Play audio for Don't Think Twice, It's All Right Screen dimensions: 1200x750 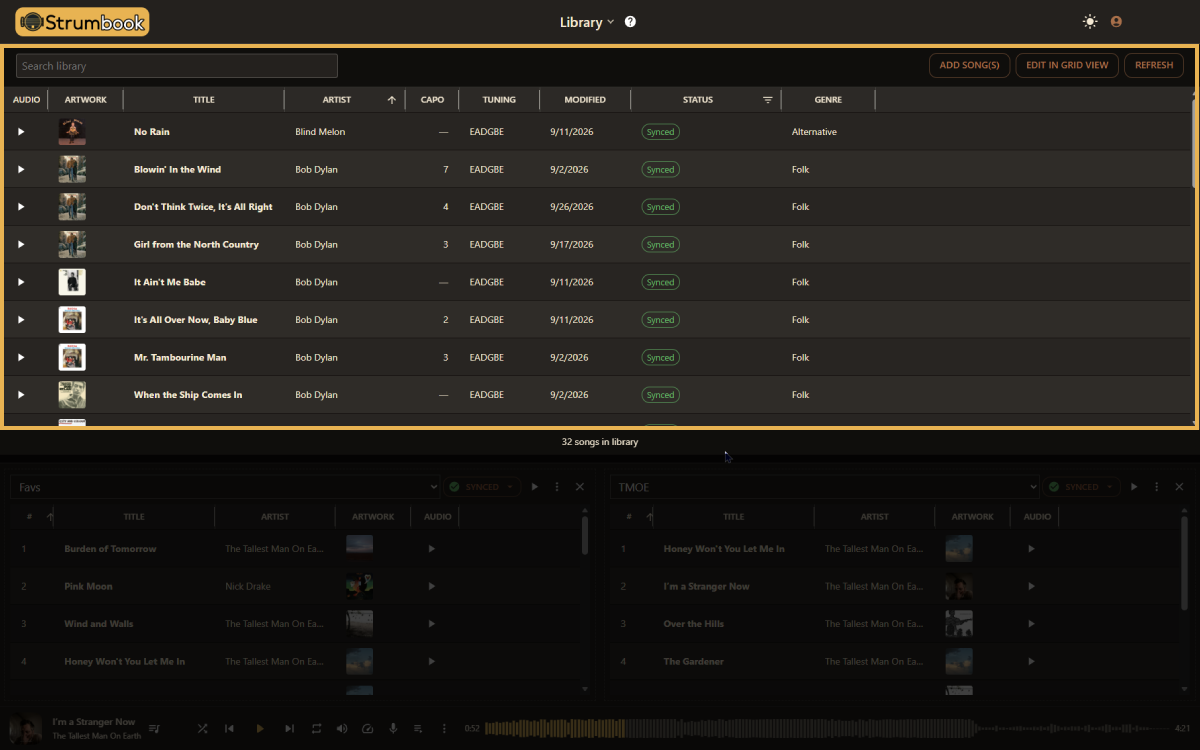(x=21, y=207)
